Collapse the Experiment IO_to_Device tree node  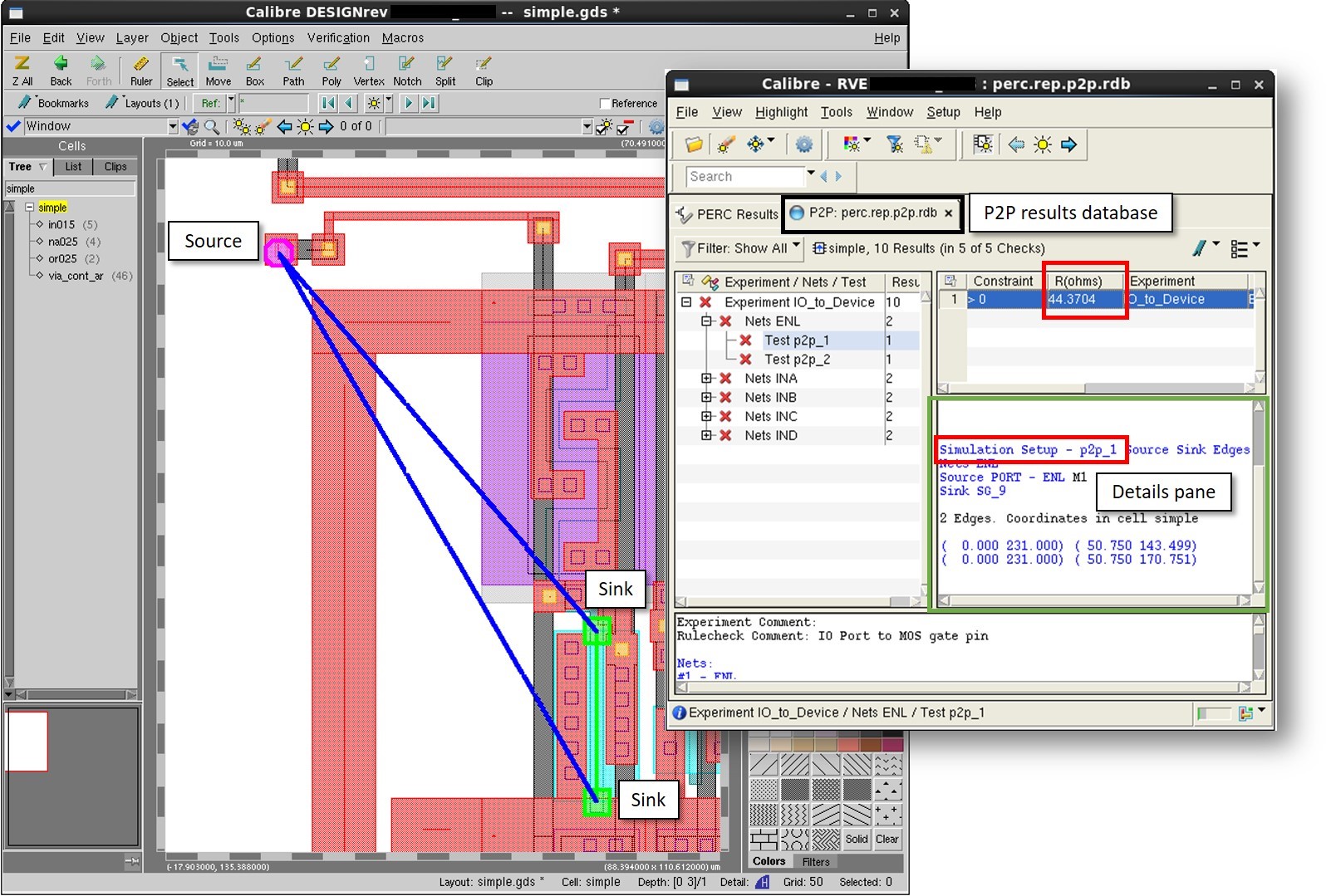click(686, 302)
